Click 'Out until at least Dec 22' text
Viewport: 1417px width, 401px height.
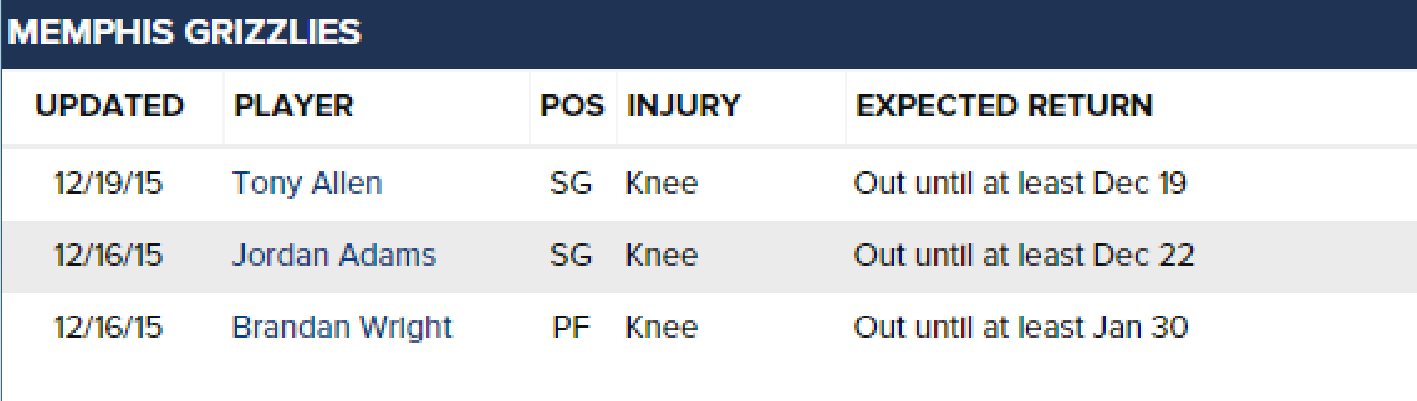click(x=1023, y=256)
